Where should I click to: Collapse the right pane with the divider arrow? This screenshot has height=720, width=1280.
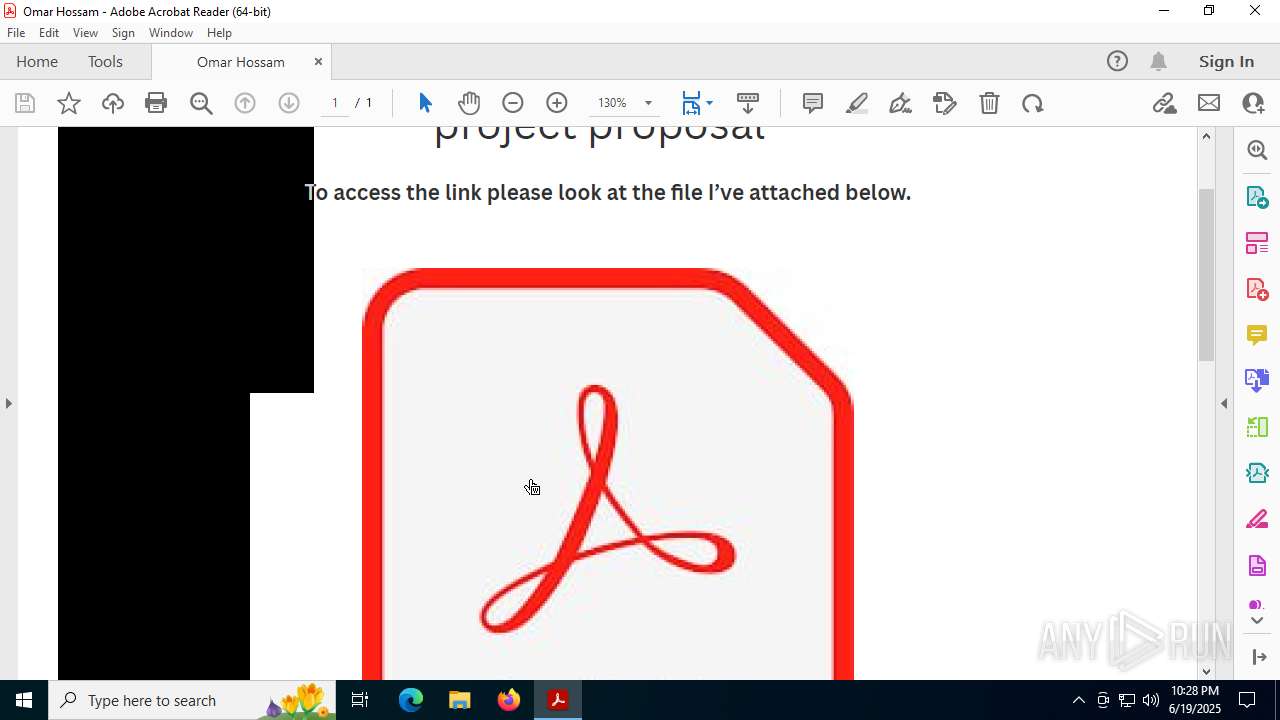[x=1224, y=403]
